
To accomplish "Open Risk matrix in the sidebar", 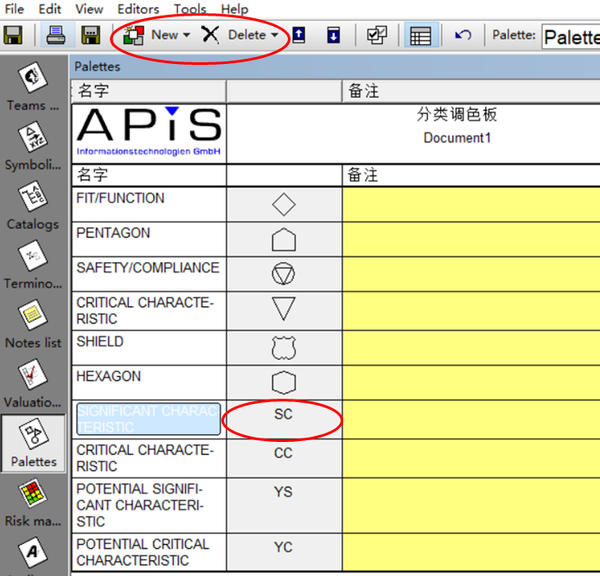I will point(33,503).
